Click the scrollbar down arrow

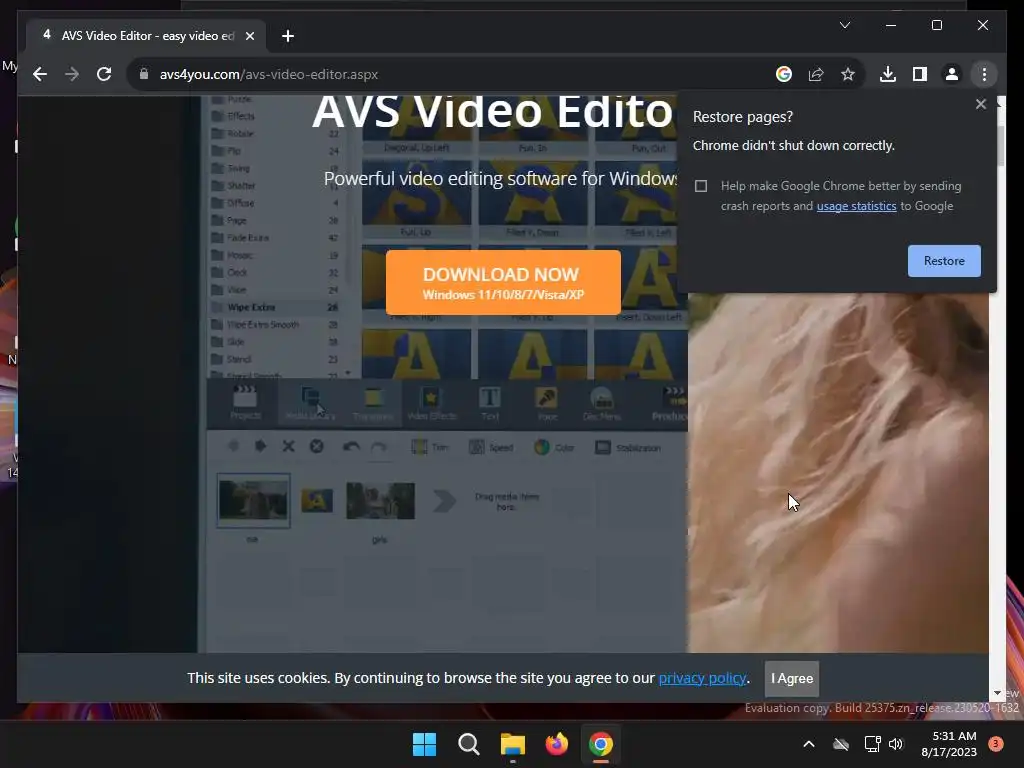point(997,693)
